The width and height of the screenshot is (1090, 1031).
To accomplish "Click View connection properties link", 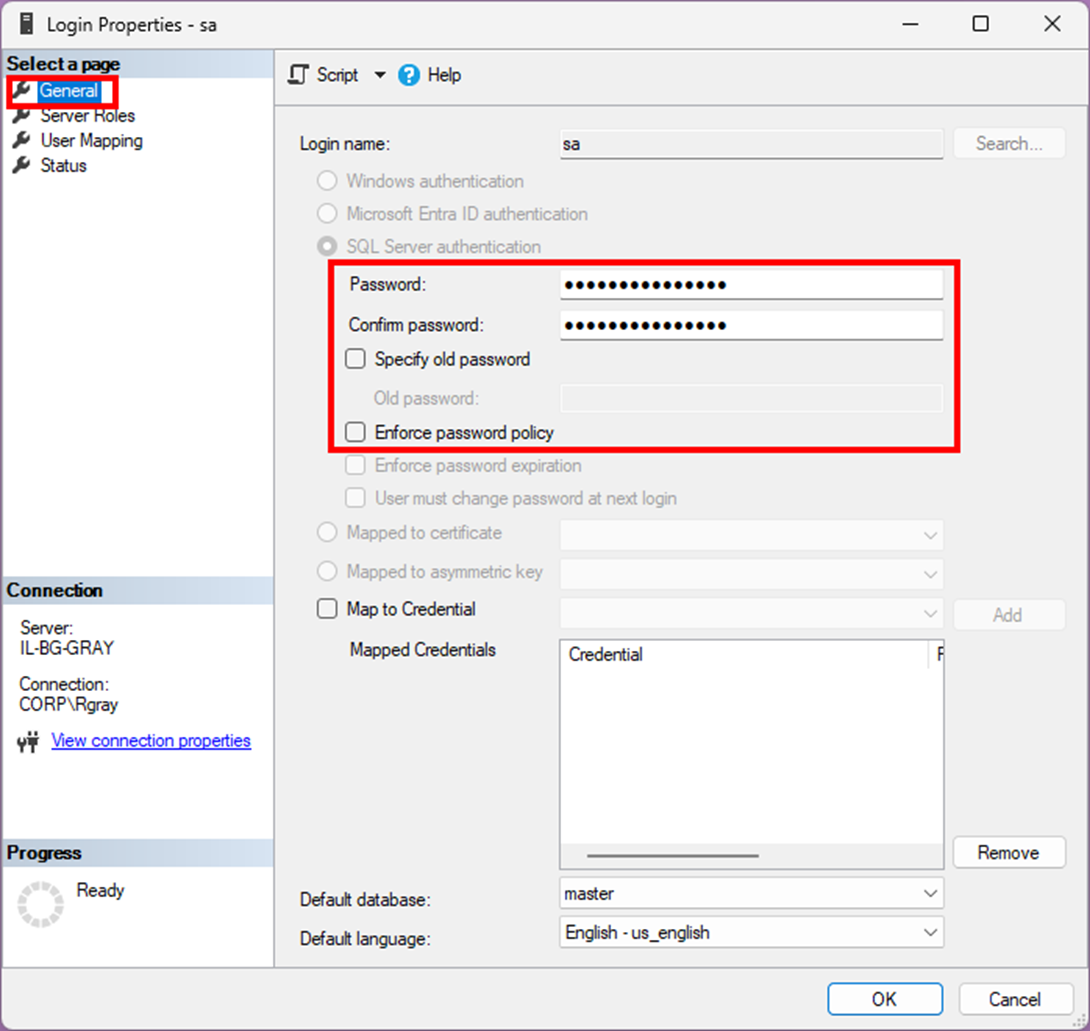I will (151, 741).
